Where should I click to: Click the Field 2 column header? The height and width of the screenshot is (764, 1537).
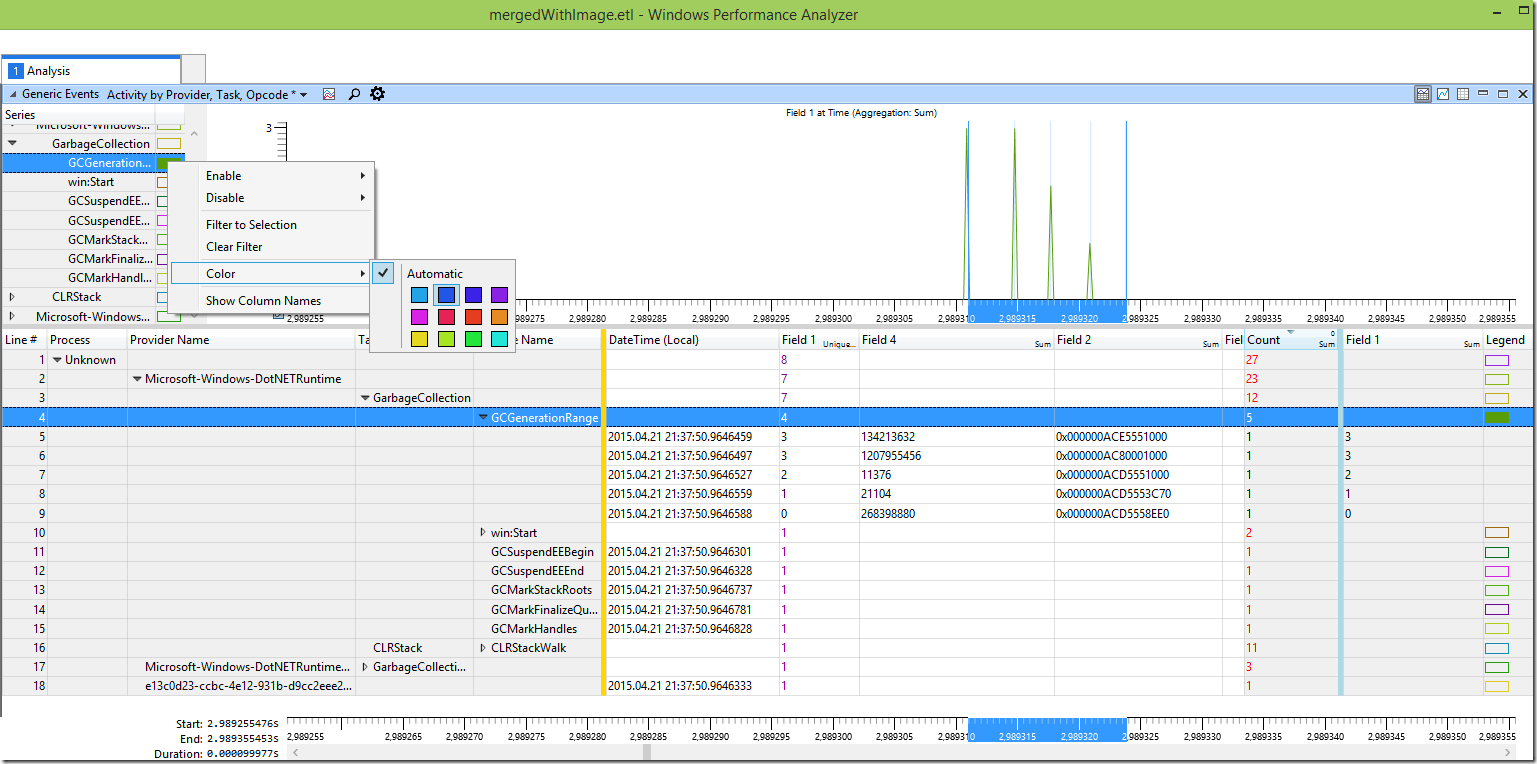pos(1138,340)
